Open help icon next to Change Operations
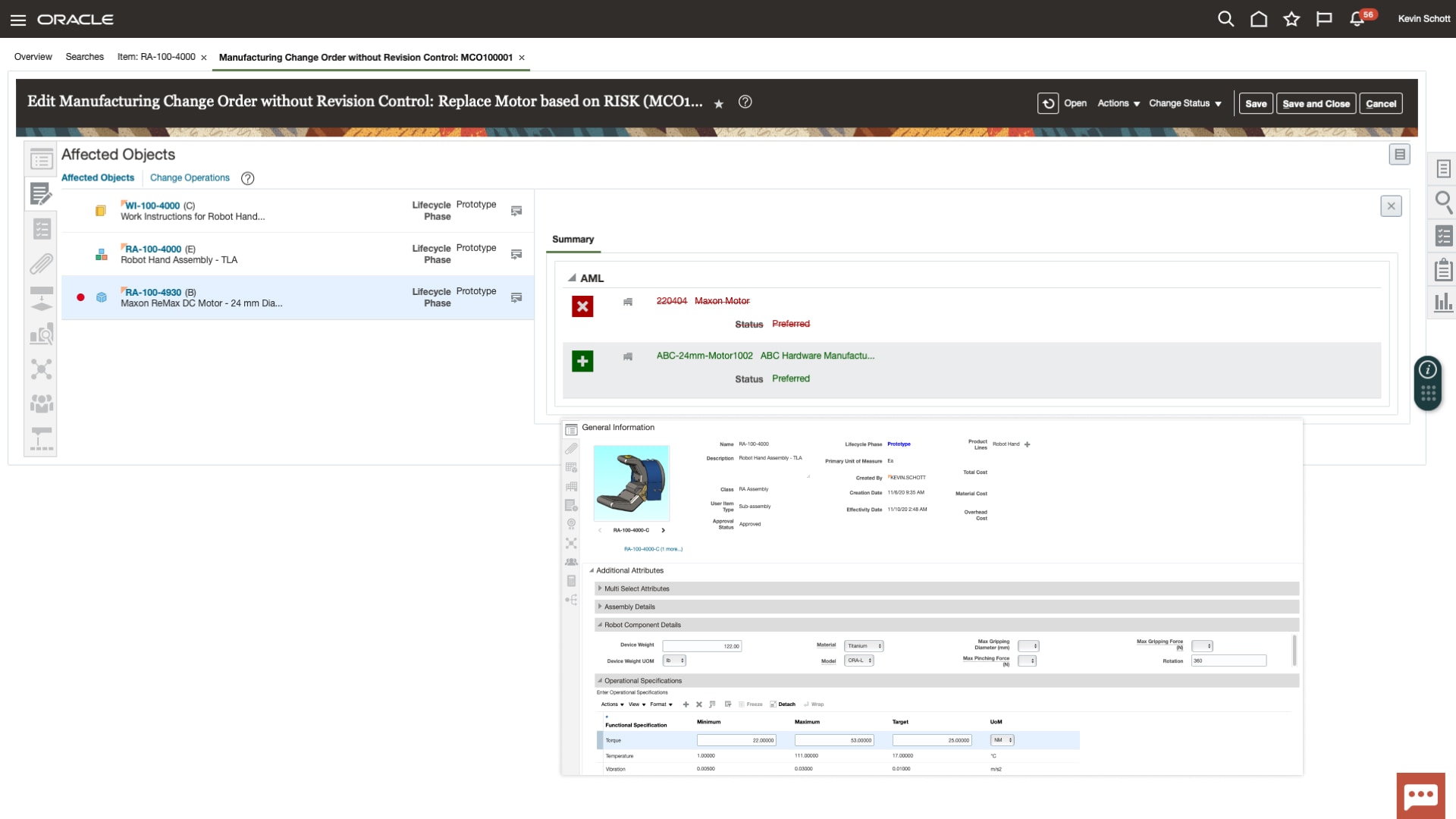This screenshot has height=819, width=1456. coord(247,178)
